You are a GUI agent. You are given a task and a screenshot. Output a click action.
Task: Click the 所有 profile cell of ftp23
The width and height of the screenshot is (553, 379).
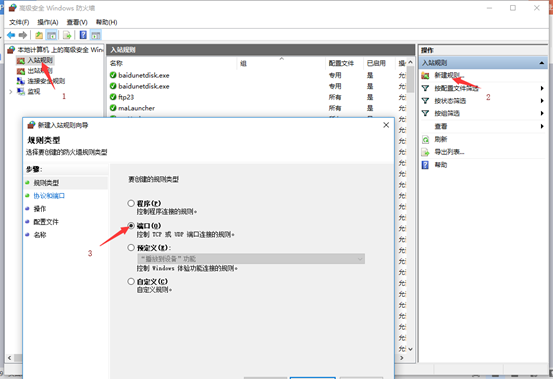335,97
